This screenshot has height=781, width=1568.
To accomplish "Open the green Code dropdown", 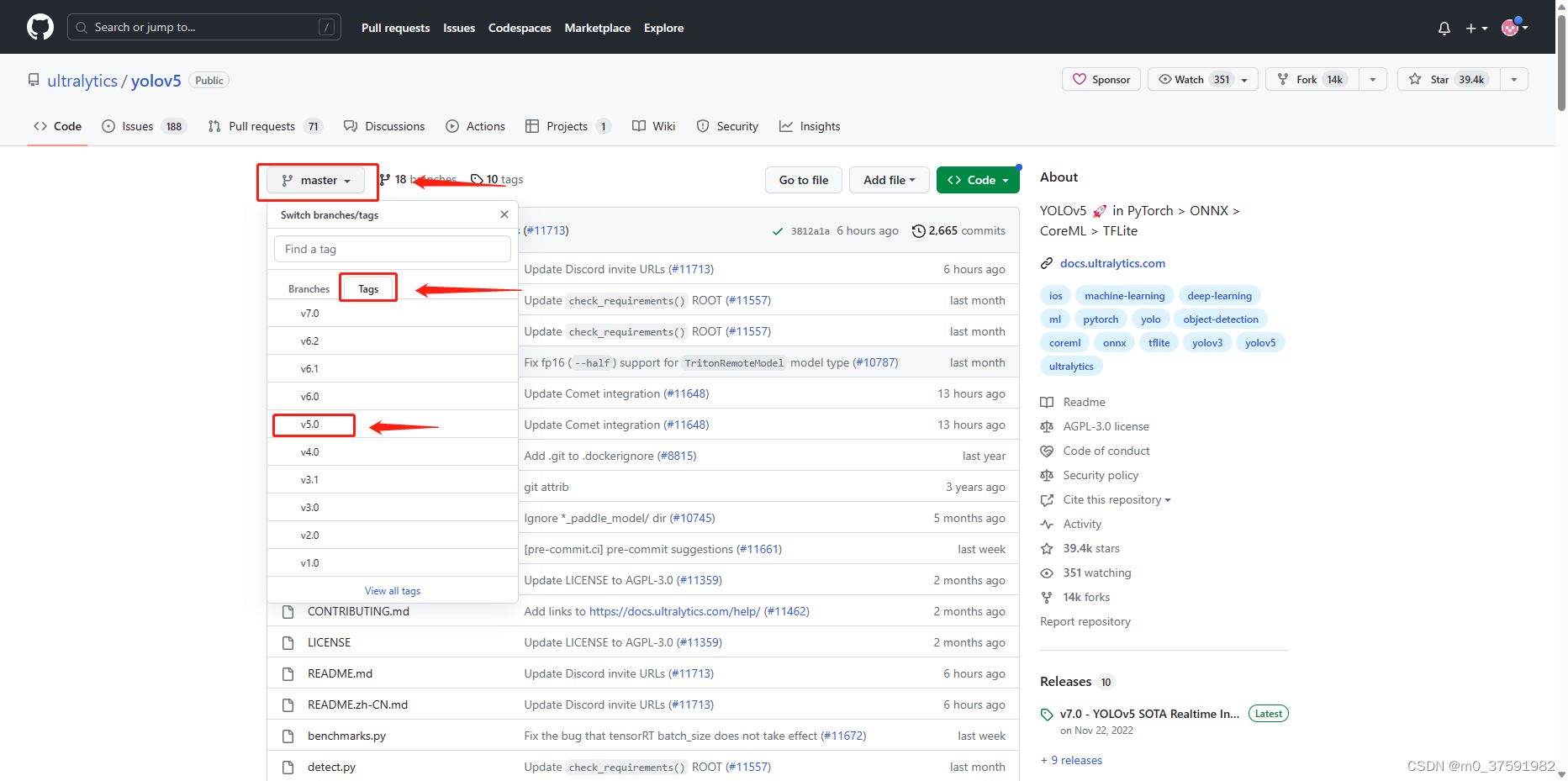I will click(x=978, y=180).
